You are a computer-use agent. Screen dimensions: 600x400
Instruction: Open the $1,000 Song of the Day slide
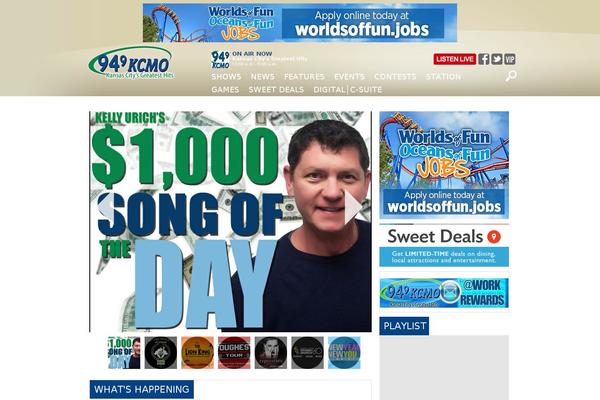[230, 222]
